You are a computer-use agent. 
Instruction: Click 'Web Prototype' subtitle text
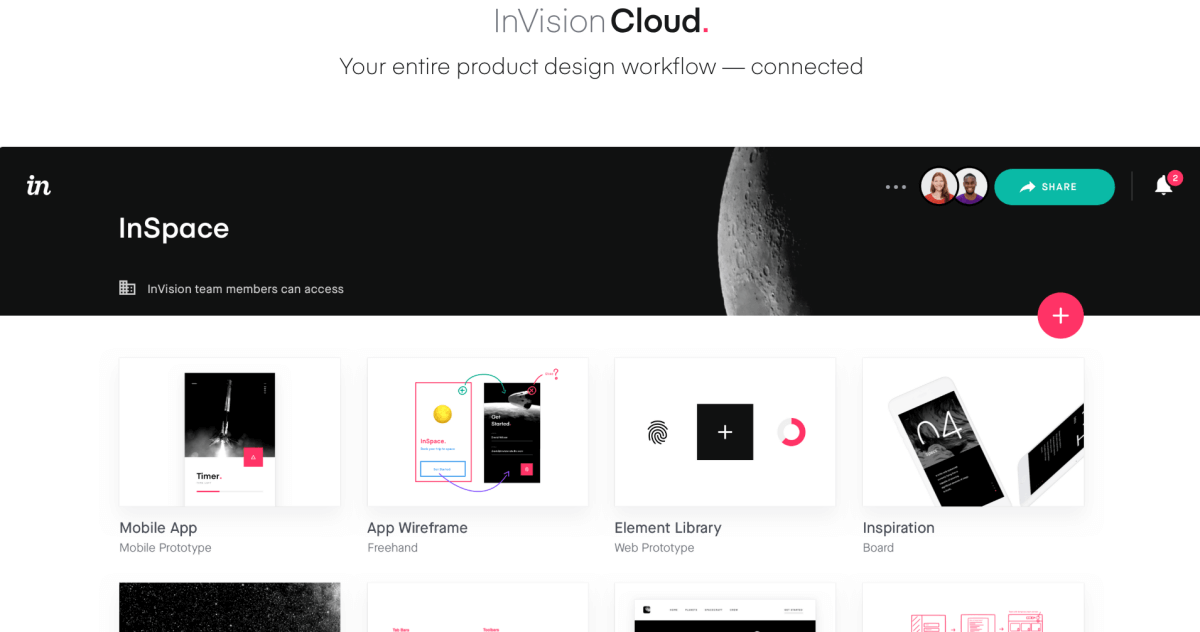(654, 548)
